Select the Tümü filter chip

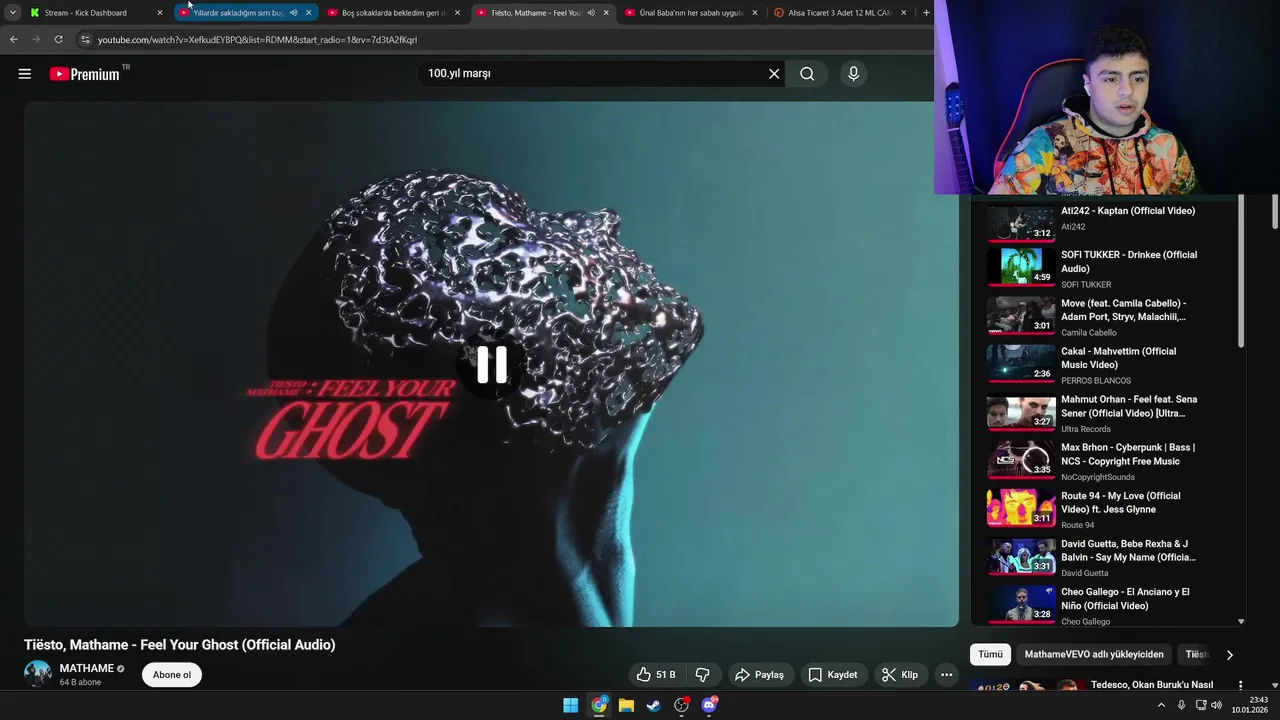990,654
